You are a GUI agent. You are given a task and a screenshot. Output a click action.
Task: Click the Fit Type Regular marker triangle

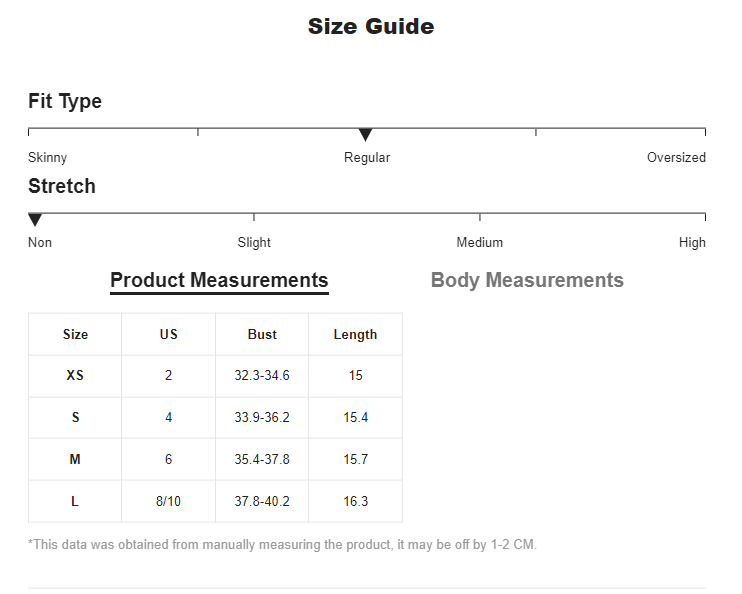point(365,134)
